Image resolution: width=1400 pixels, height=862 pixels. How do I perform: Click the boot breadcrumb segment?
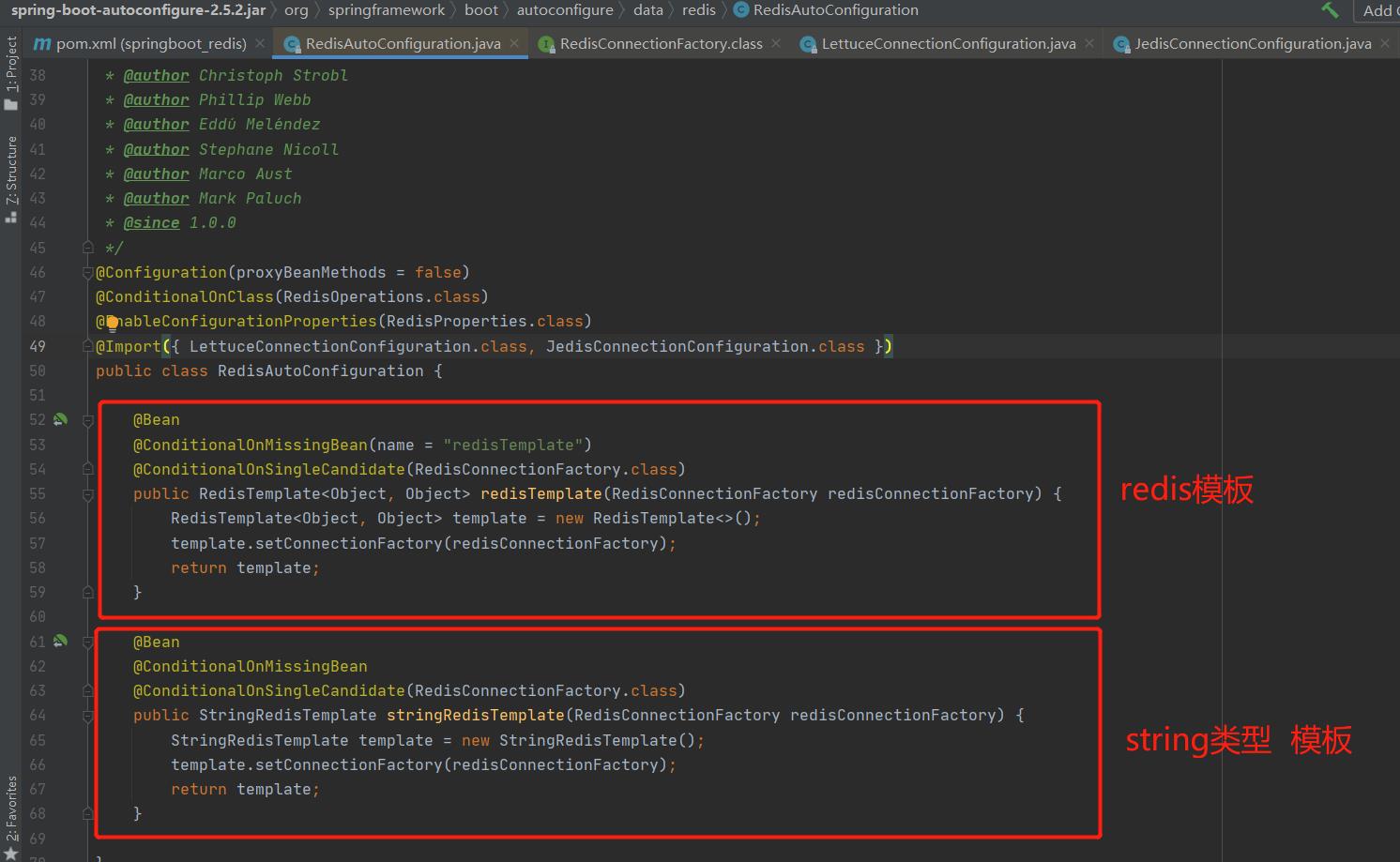[481, 10]
